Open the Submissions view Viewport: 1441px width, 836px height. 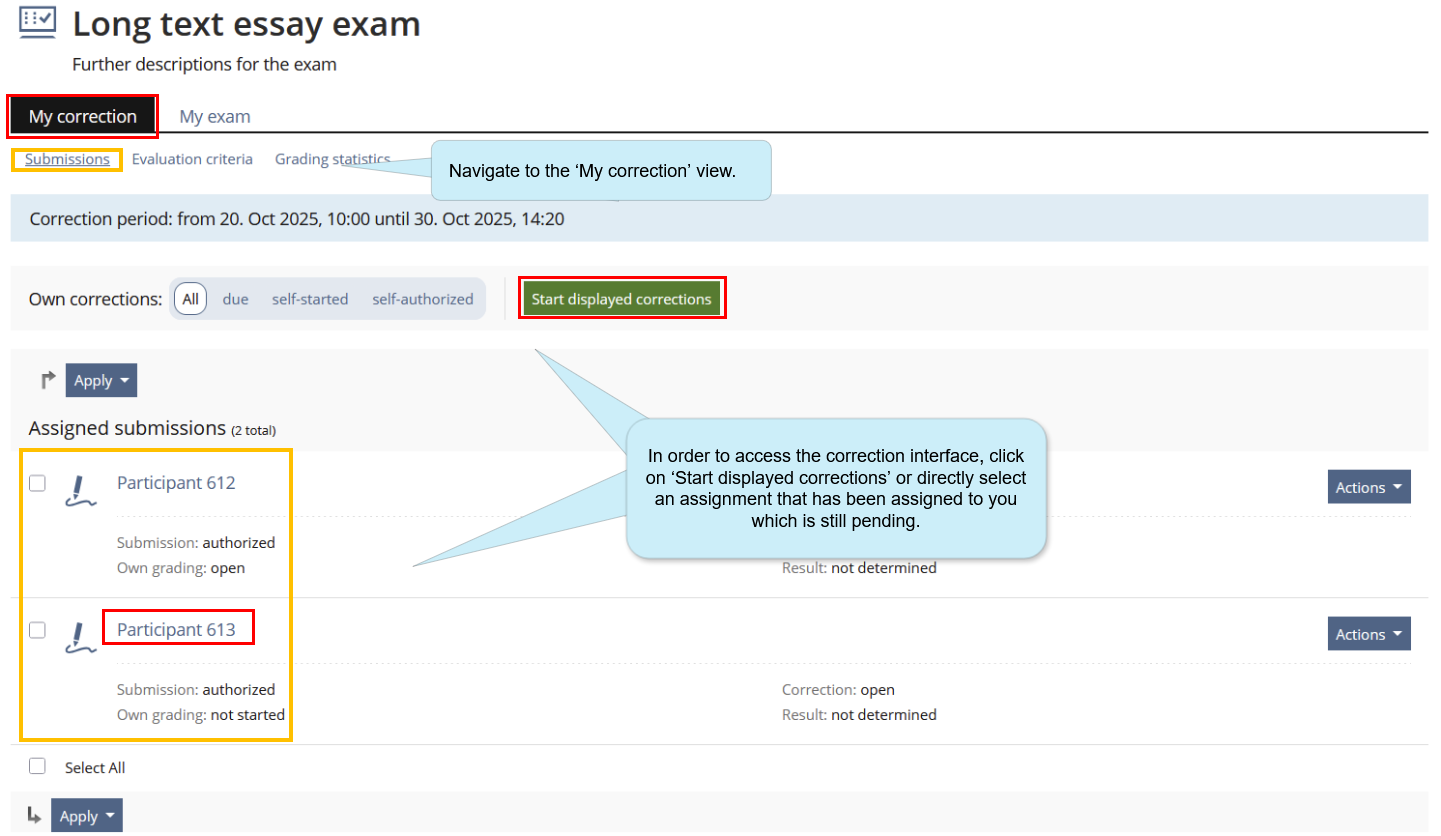[66, 158]
